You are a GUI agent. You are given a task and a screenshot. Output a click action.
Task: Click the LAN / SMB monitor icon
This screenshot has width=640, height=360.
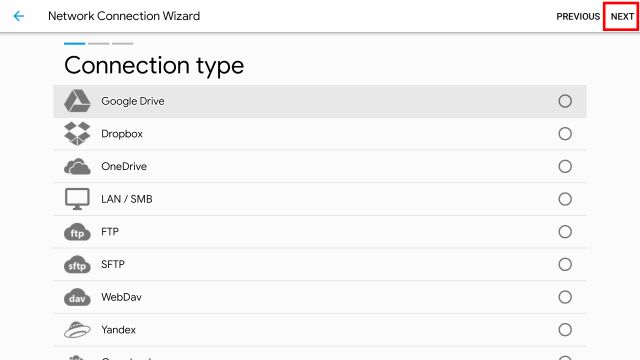click(x=77, y=199)
